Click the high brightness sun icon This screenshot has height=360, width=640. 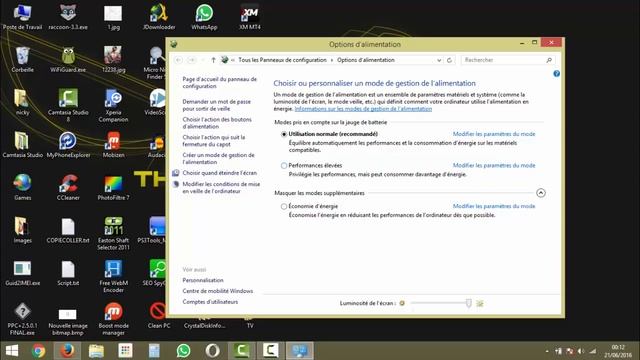point(480,303)
